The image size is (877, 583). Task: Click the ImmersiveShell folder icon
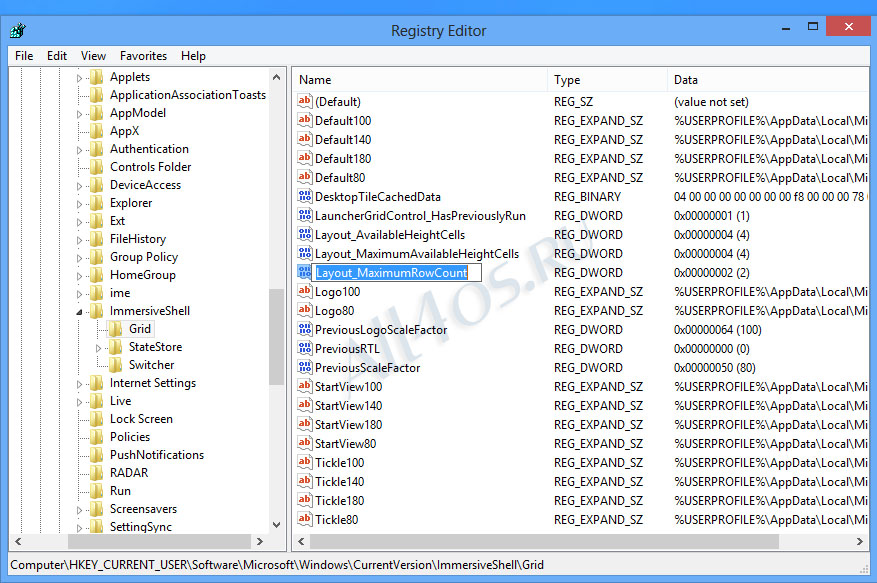click(97, 311)
